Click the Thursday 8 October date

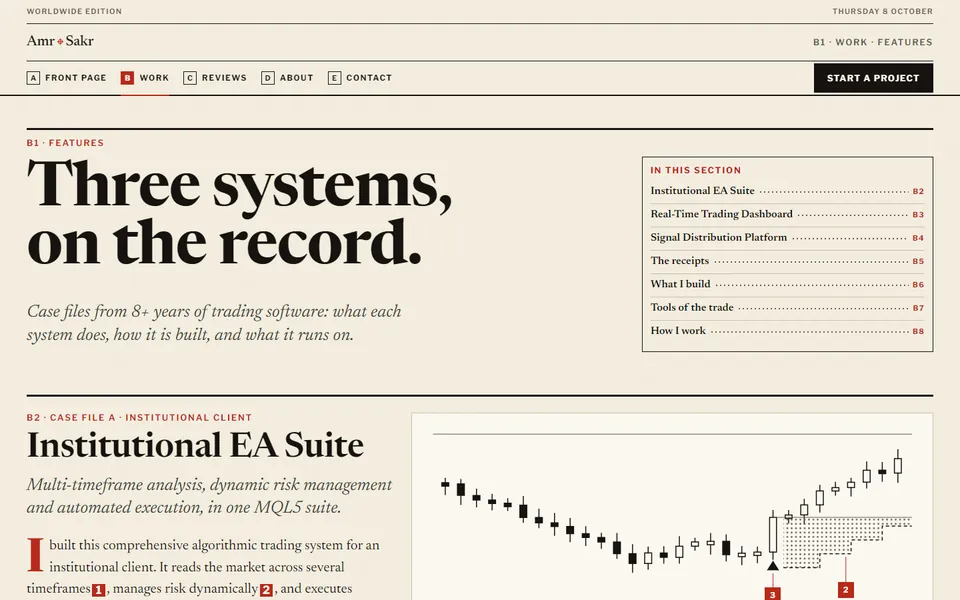tap(882, 11)
